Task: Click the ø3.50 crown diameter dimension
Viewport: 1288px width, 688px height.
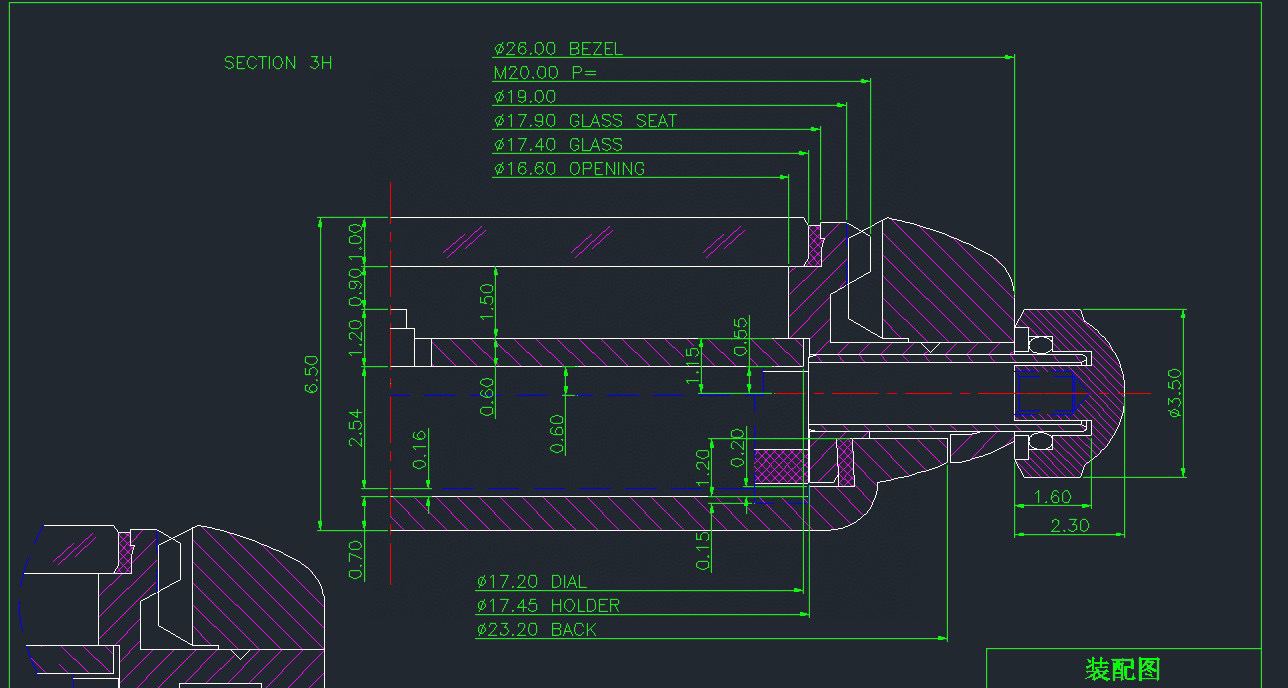Action: pyautogui.click(x=1174, y=392)
